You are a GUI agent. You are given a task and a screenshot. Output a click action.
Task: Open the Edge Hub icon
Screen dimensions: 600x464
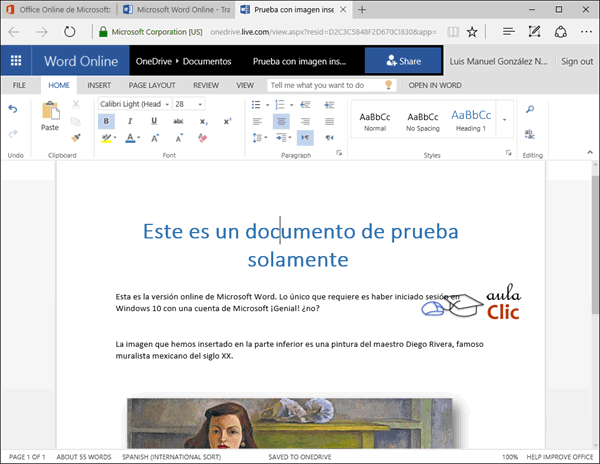pos(509,31)
